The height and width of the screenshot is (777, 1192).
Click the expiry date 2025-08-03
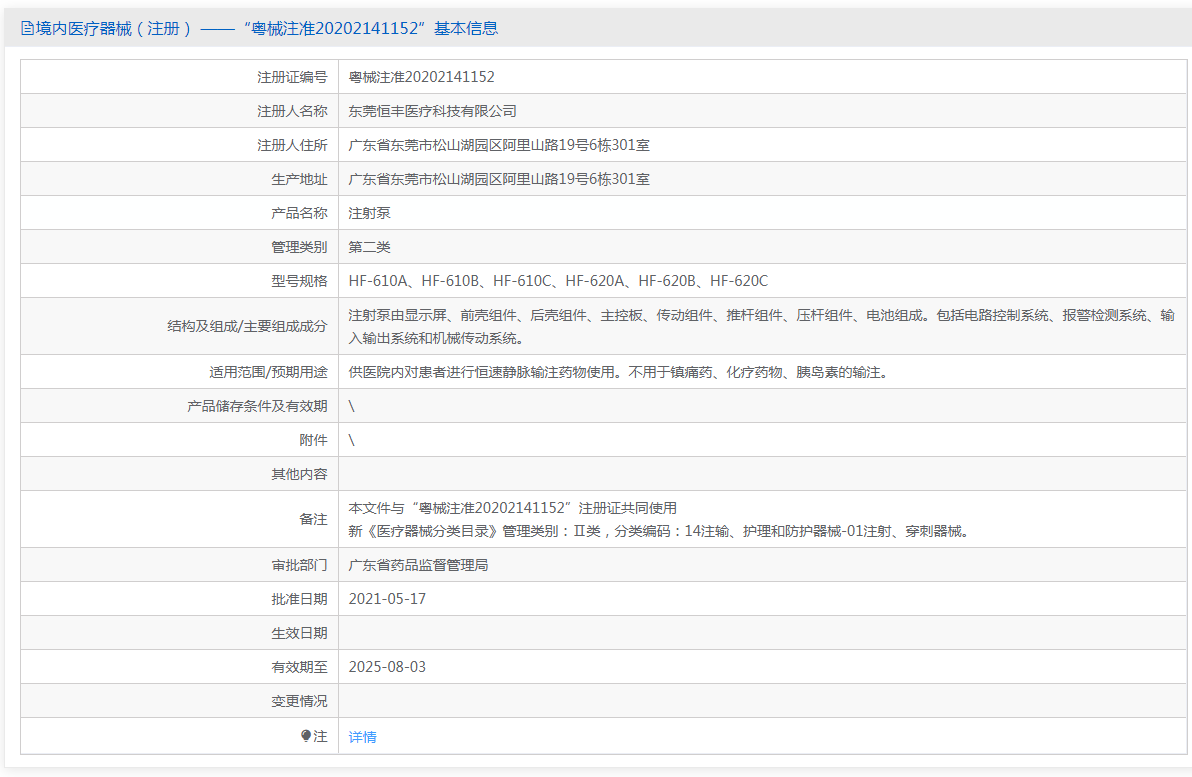coord(387,667)
